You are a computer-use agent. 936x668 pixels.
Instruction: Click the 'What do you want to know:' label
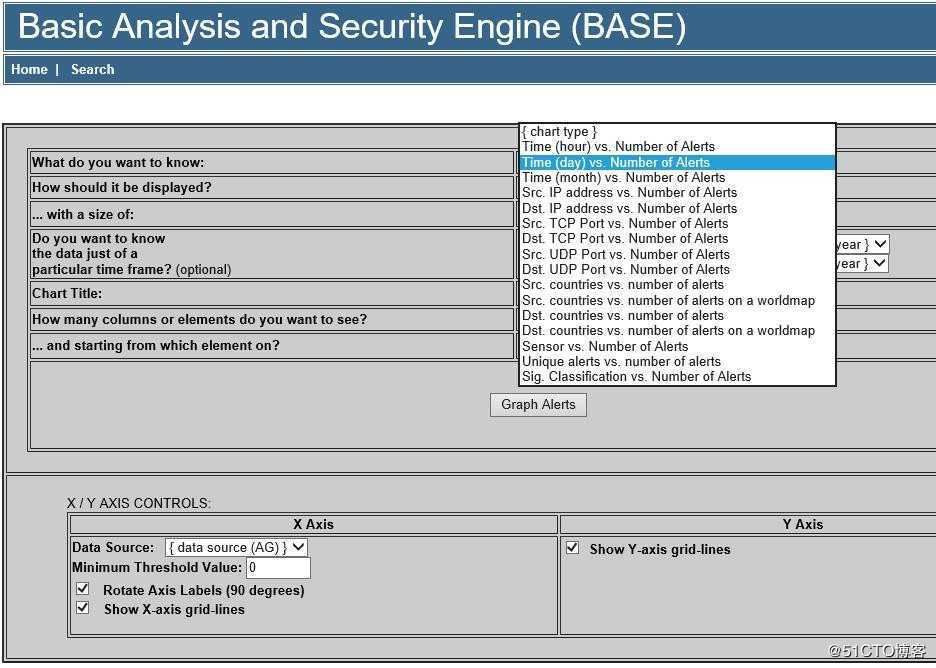[118, 162]
